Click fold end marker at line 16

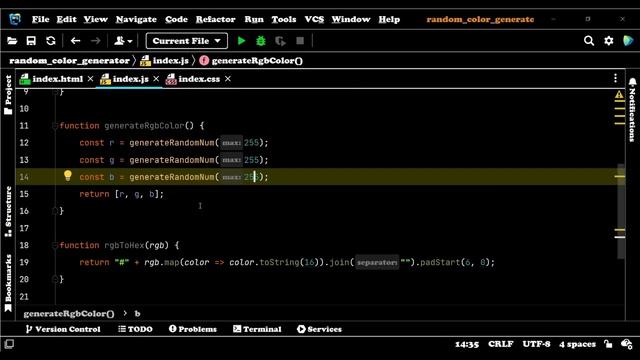55,211
